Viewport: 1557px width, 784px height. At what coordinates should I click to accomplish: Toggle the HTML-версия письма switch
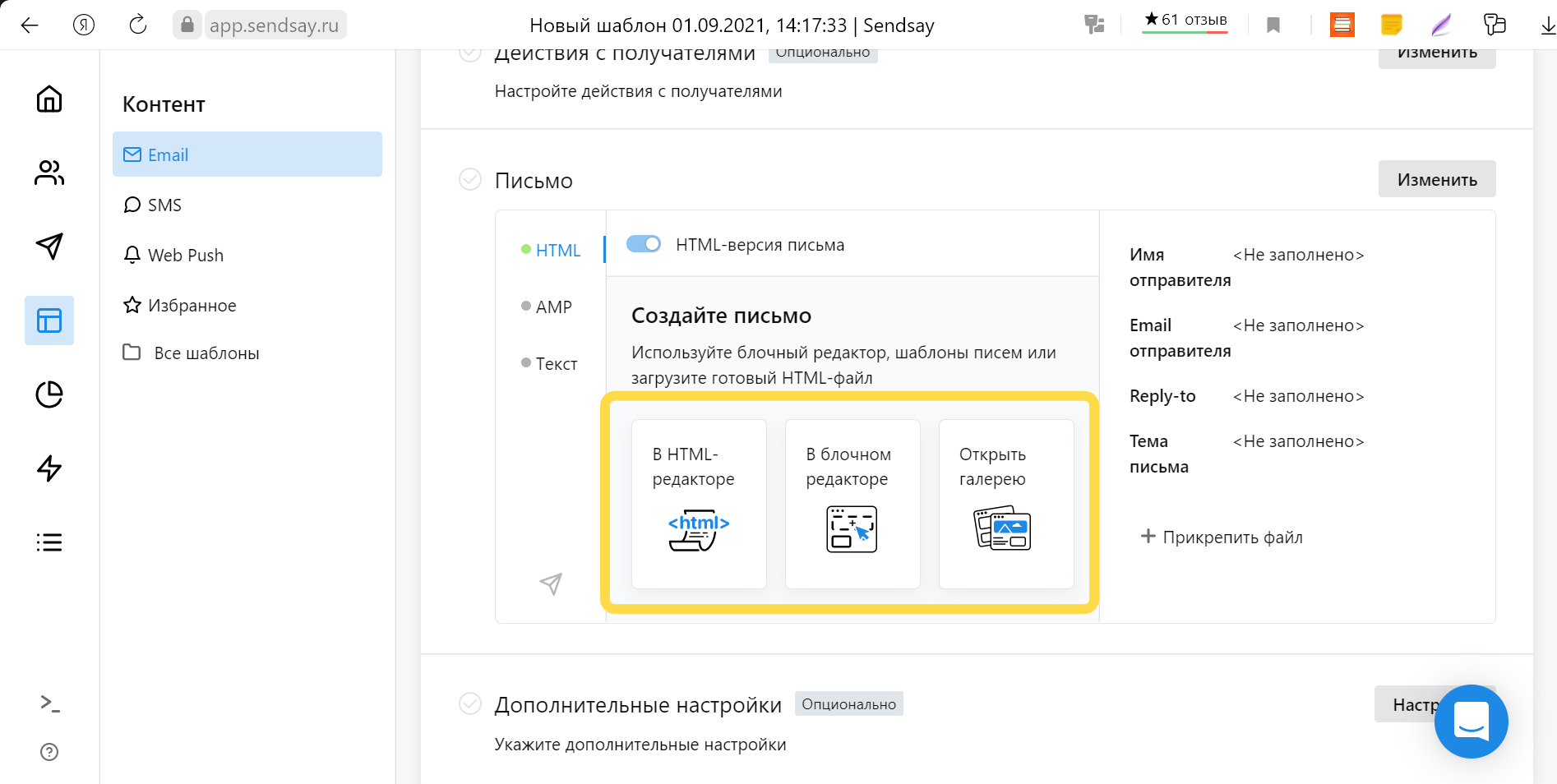click(x=644, y=244)
